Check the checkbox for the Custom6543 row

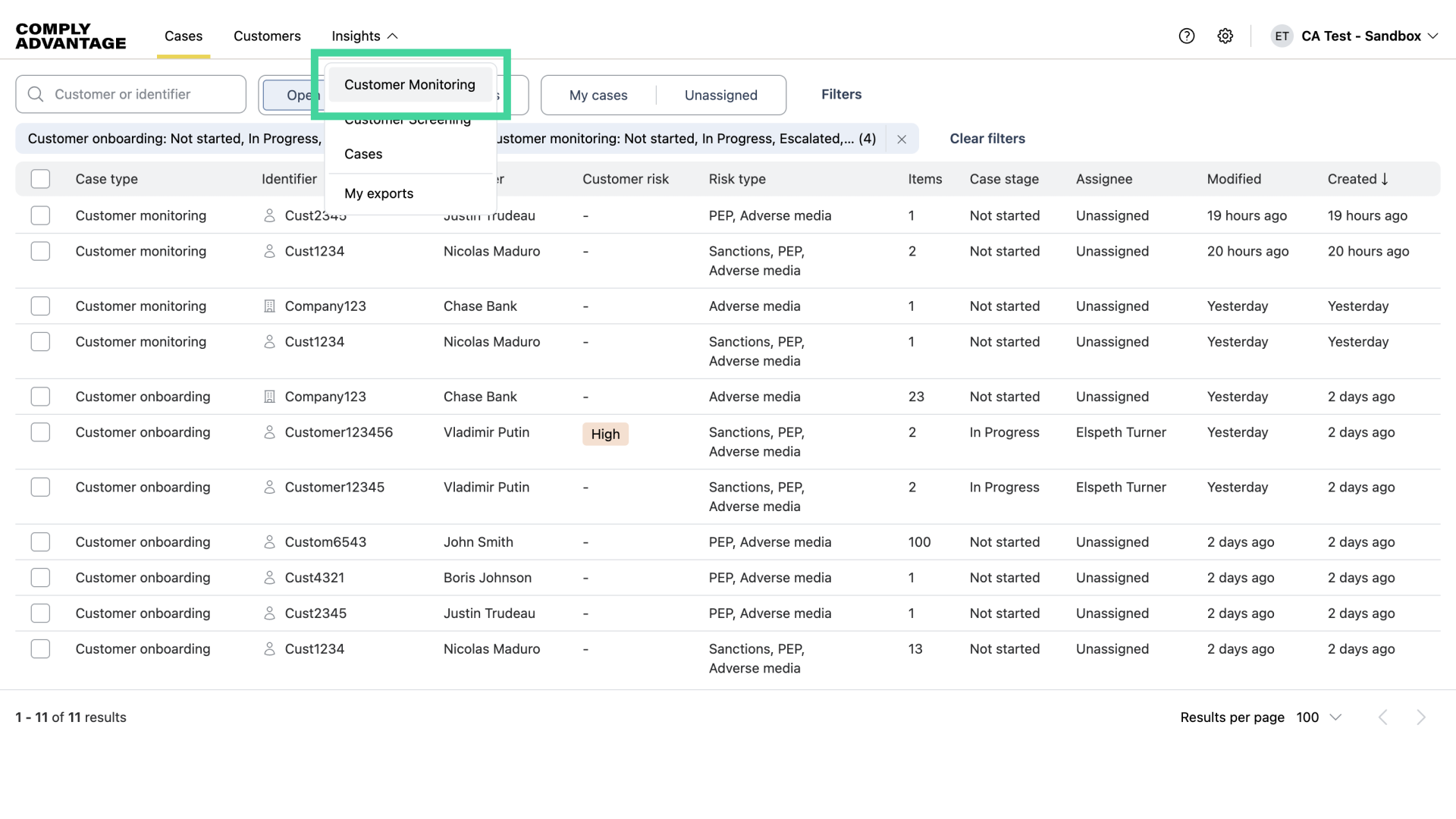[41, 541]
